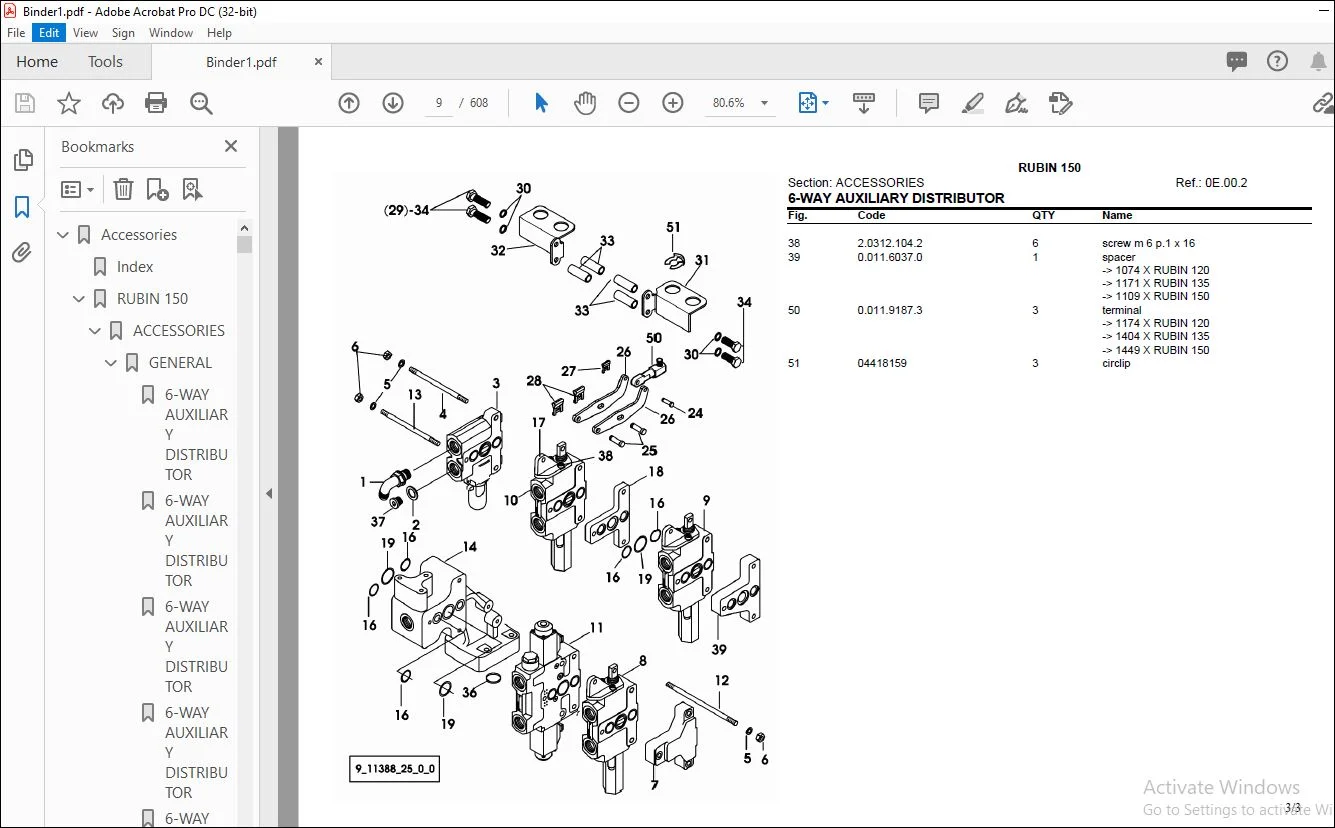Open the Fill and Sign pen tool
The image size is (1335, 828).
point(1016,103)
